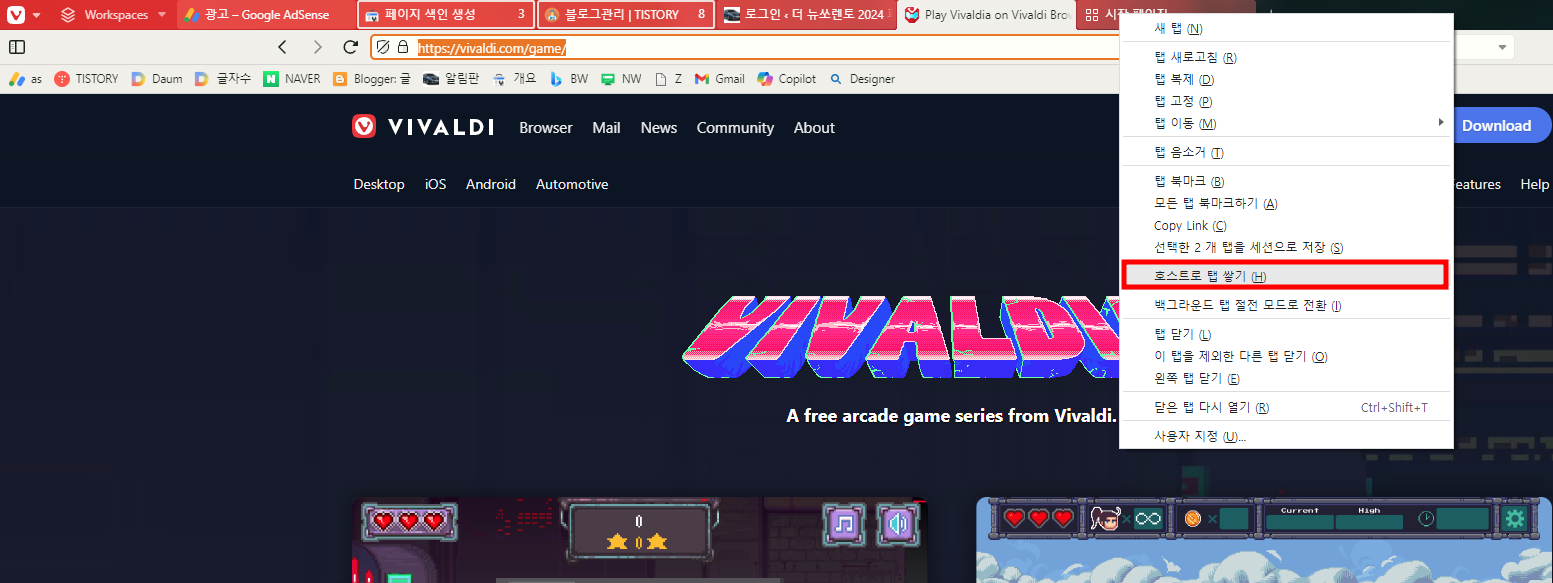
Task: Go back with the back arrow
Action: [x=283, y=47]
